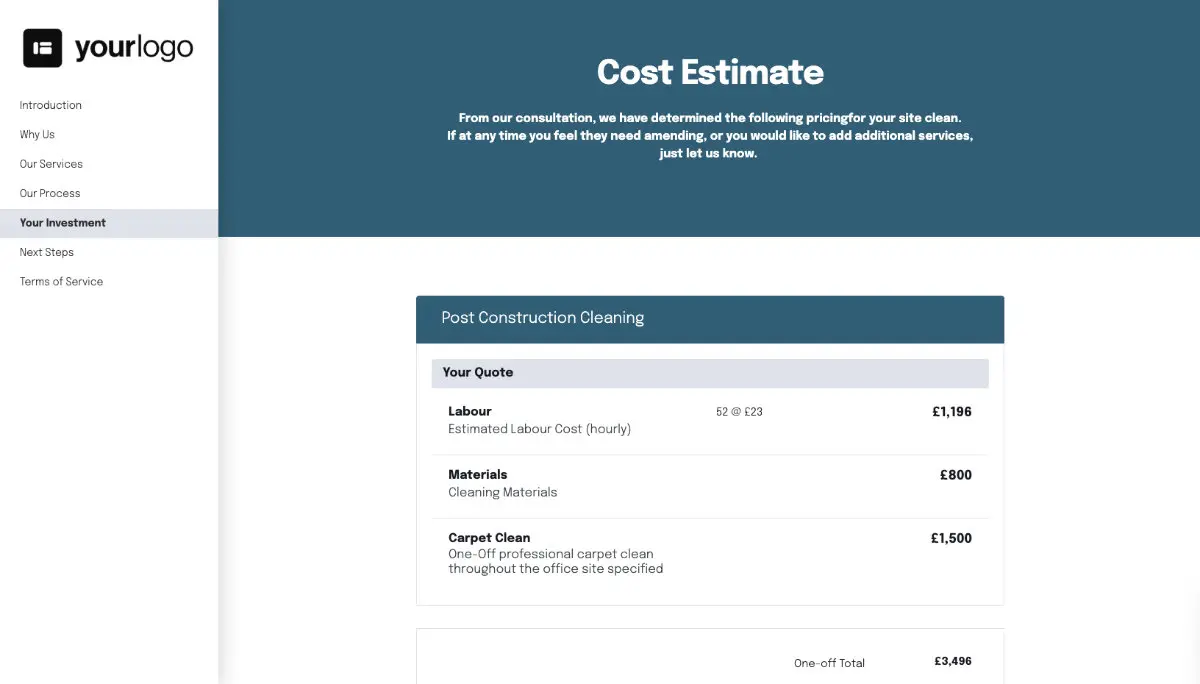Click the £1,196 labour price

point(952,411)
